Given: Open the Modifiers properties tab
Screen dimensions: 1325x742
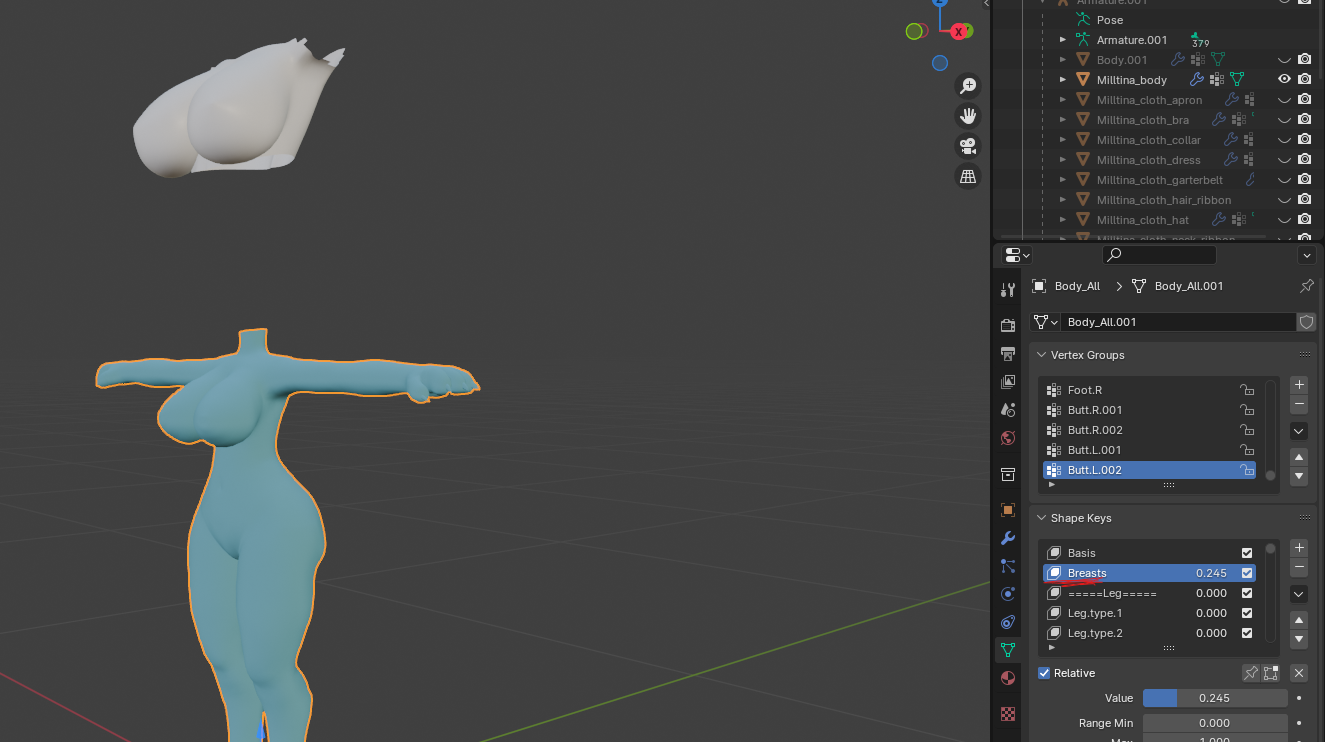Looking at the screenshot, I should tap(1008, 538).
